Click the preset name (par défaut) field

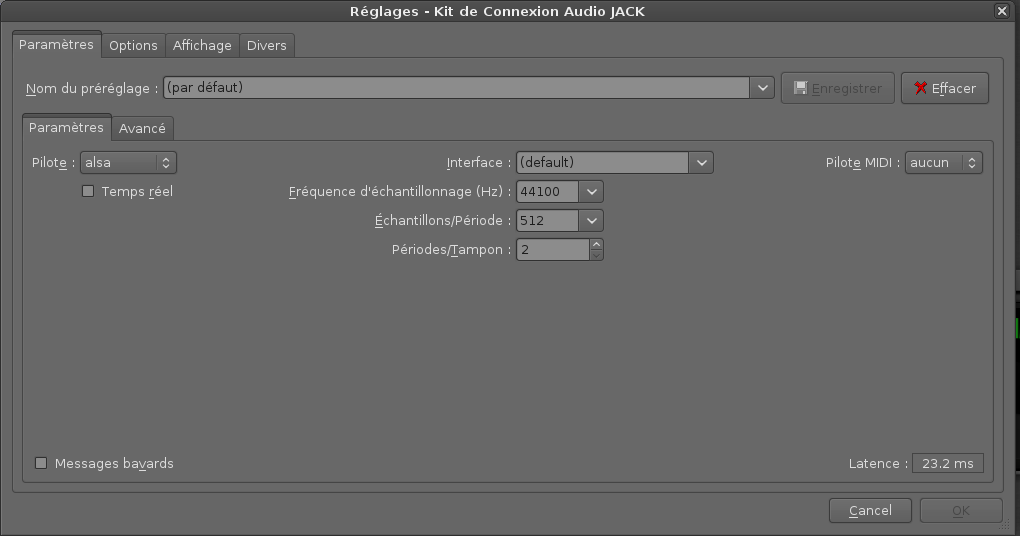click(x=457, y=88)
